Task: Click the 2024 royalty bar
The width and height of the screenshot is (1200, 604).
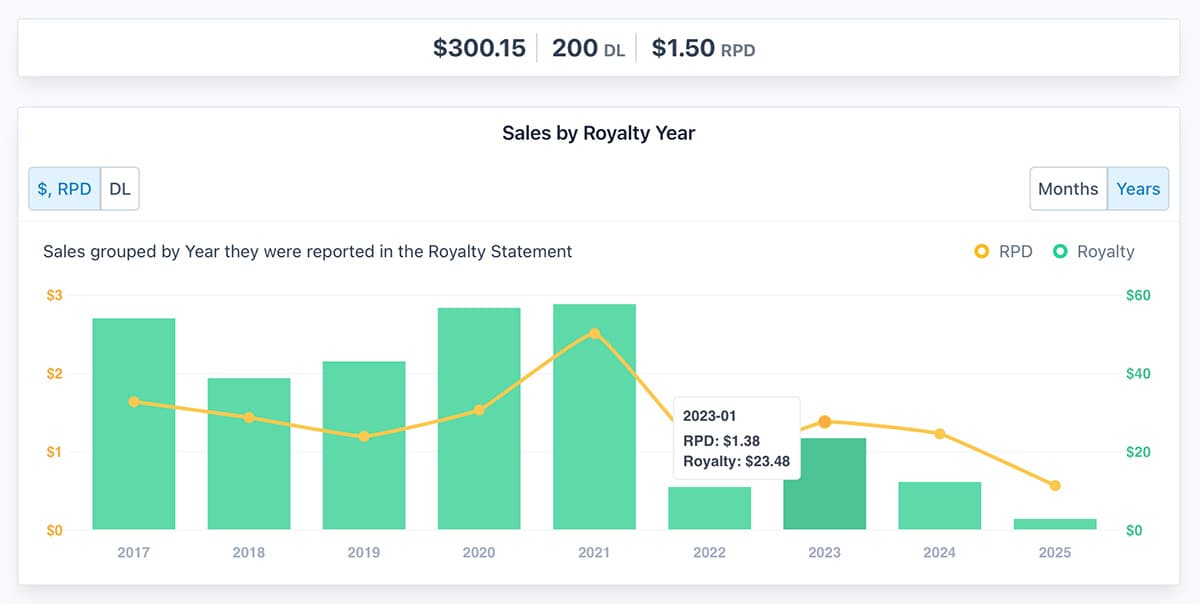Action: tap(939, 506)
